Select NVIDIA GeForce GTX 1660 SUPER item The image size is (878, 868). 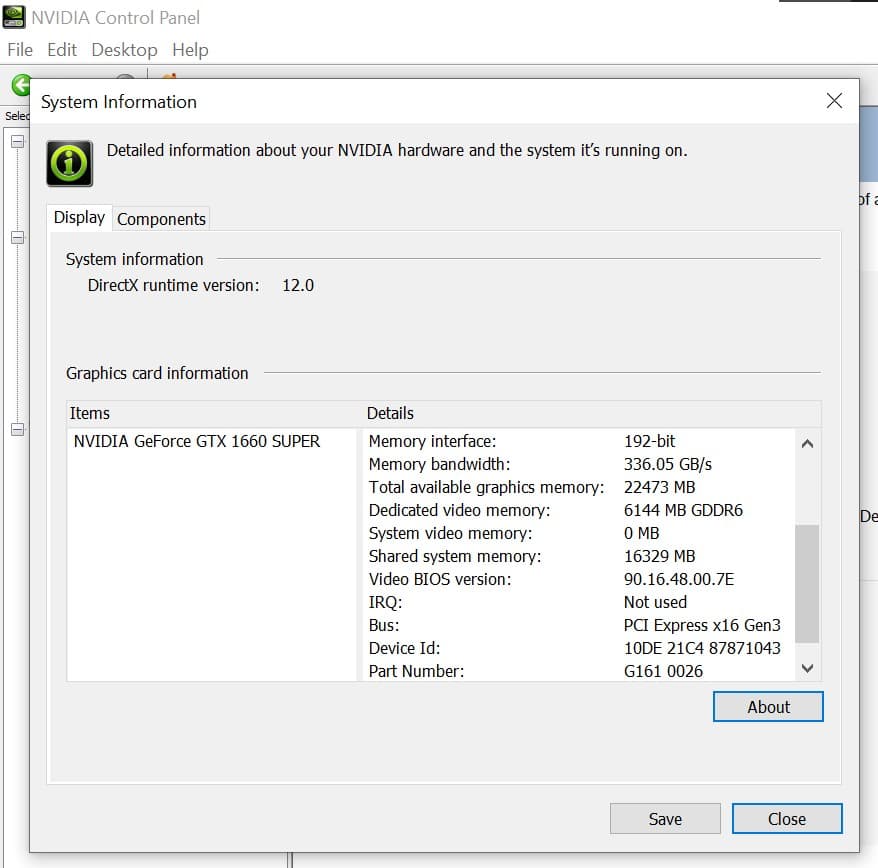coord(197,441)
